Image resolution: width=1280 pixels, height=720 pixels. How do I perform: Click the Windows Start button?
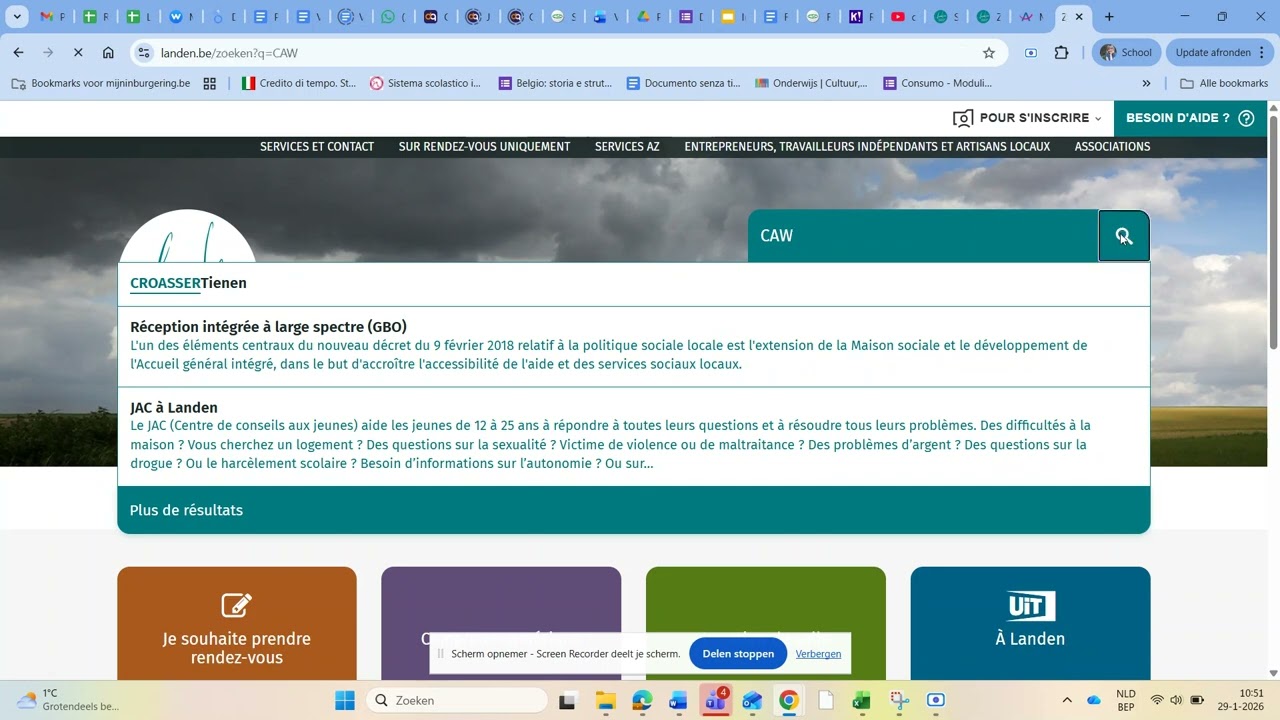coord(345,700)
